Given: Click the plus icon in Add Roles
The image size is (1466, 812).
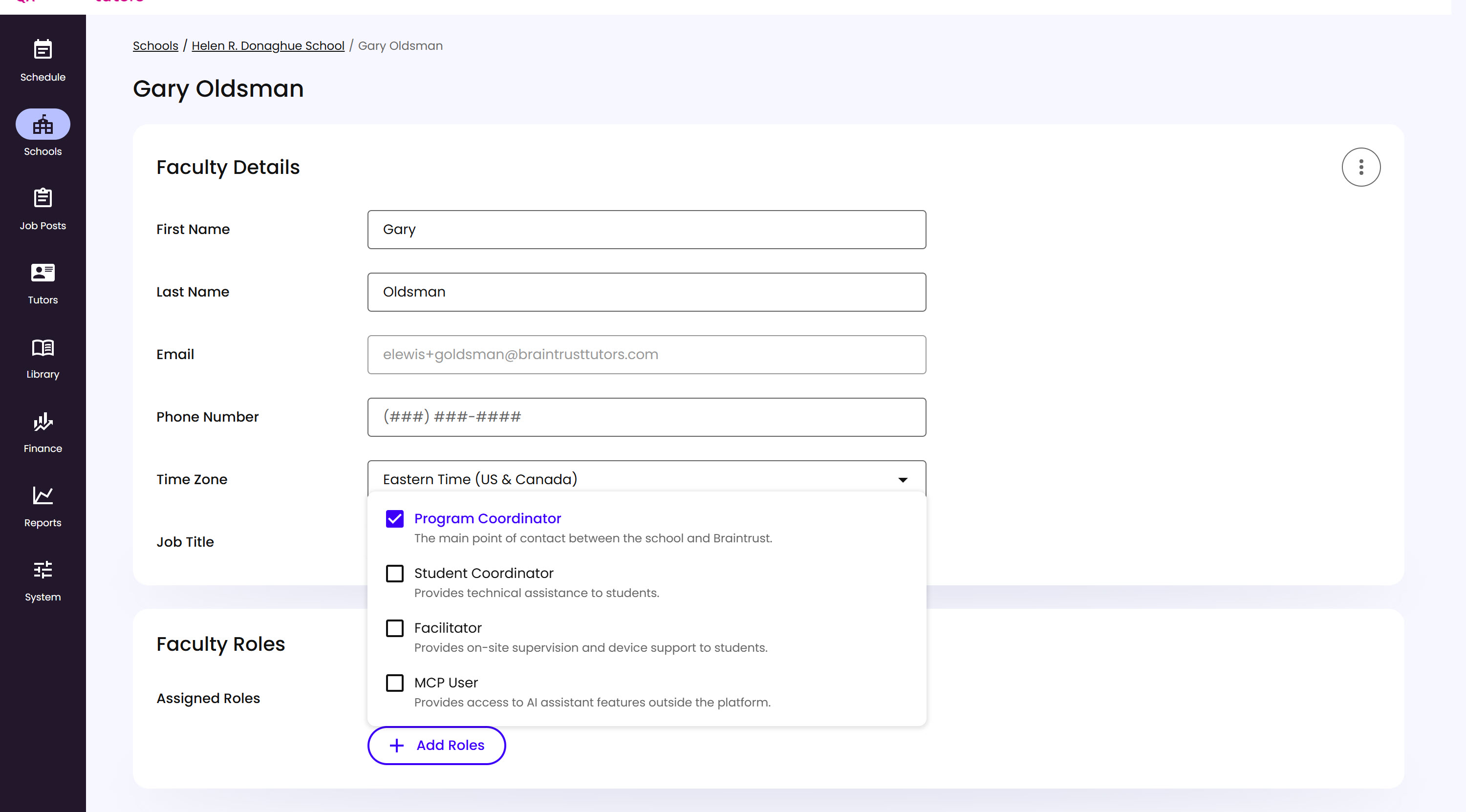Looking at the screenshot, I should click(x=397, y=745).
